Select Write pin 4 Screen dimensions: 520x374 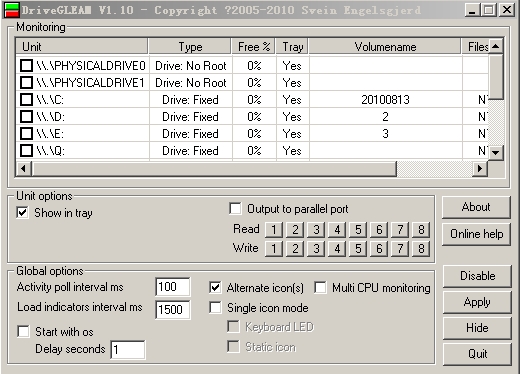click(337, 249)
